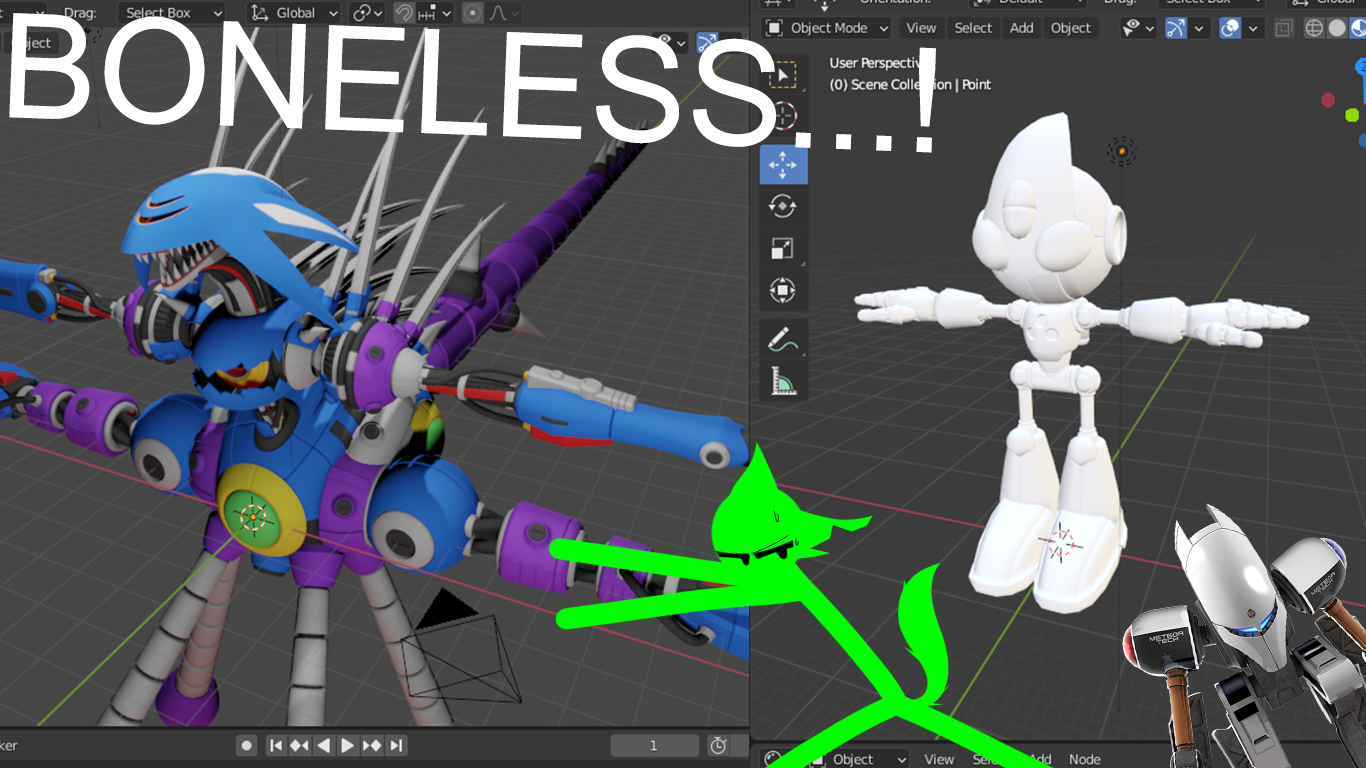Toggle gizmo display in left viewport header
Viewport: 1366px width, 768px height.
[707, 43]
